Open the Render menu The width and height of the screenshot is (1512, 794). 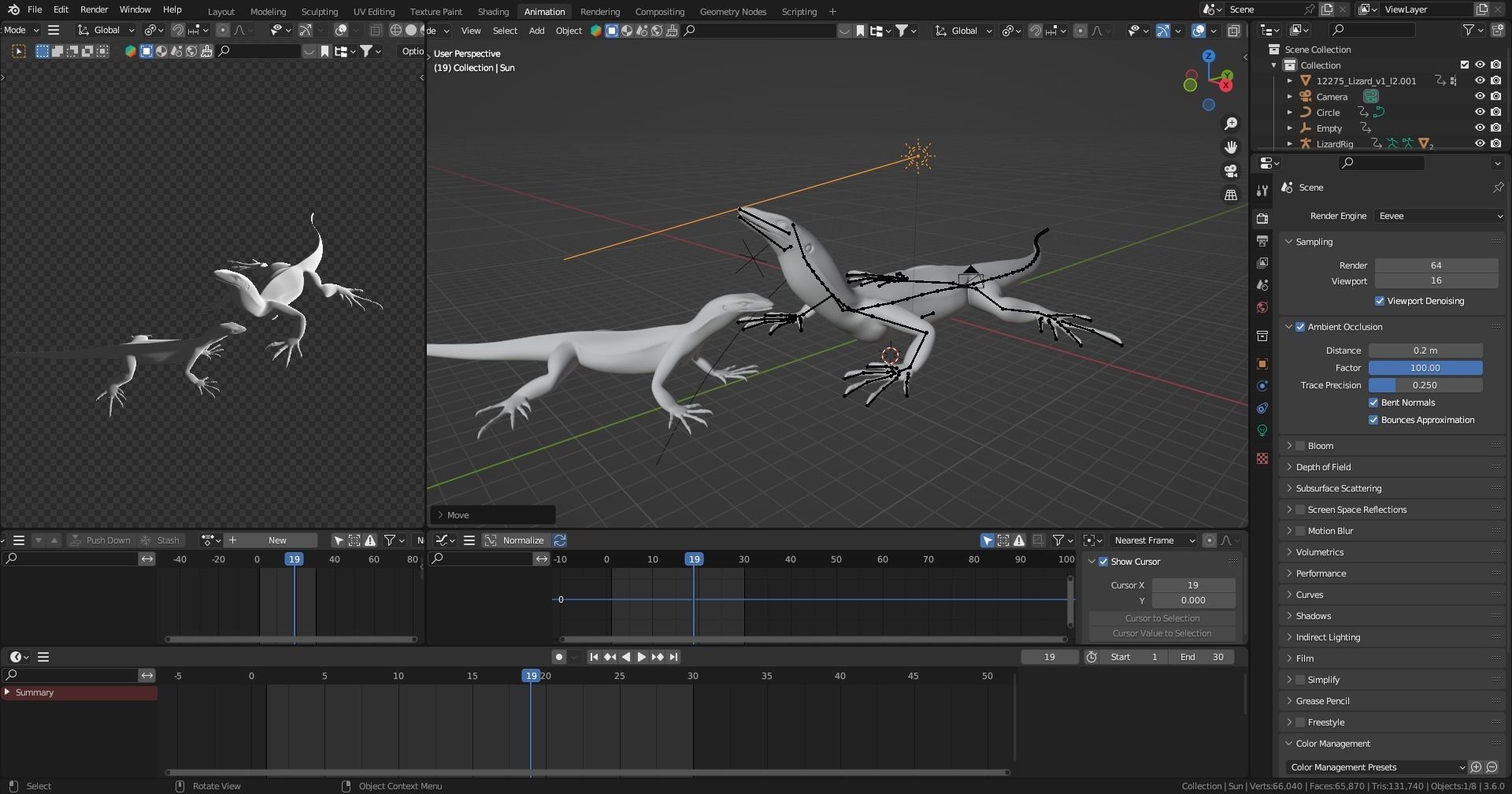point(94,9)
